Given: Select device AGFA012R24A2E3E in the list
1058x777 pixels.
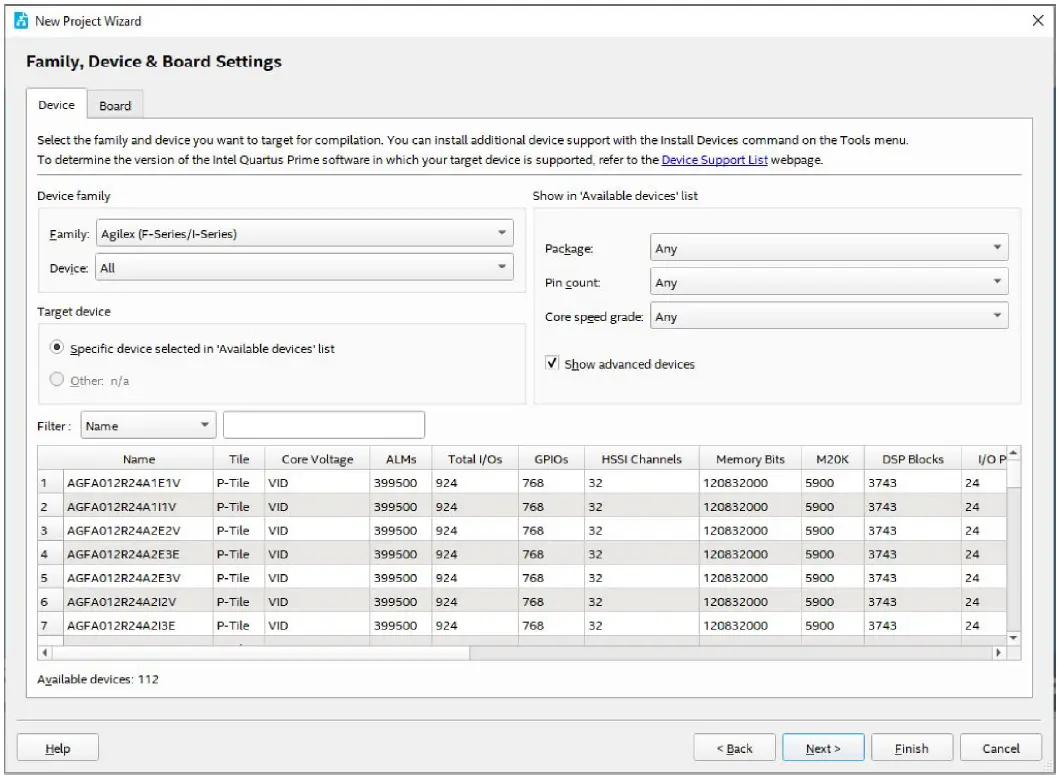Looking at the screenshot, I should click(123, 554).
